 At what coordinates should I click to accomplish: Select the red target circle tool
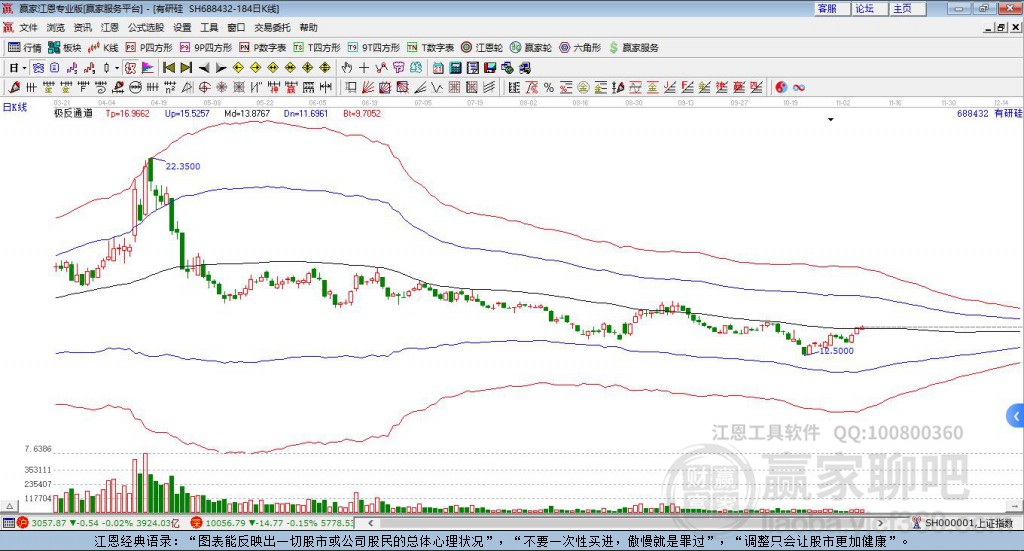click(x=204, y=87)
